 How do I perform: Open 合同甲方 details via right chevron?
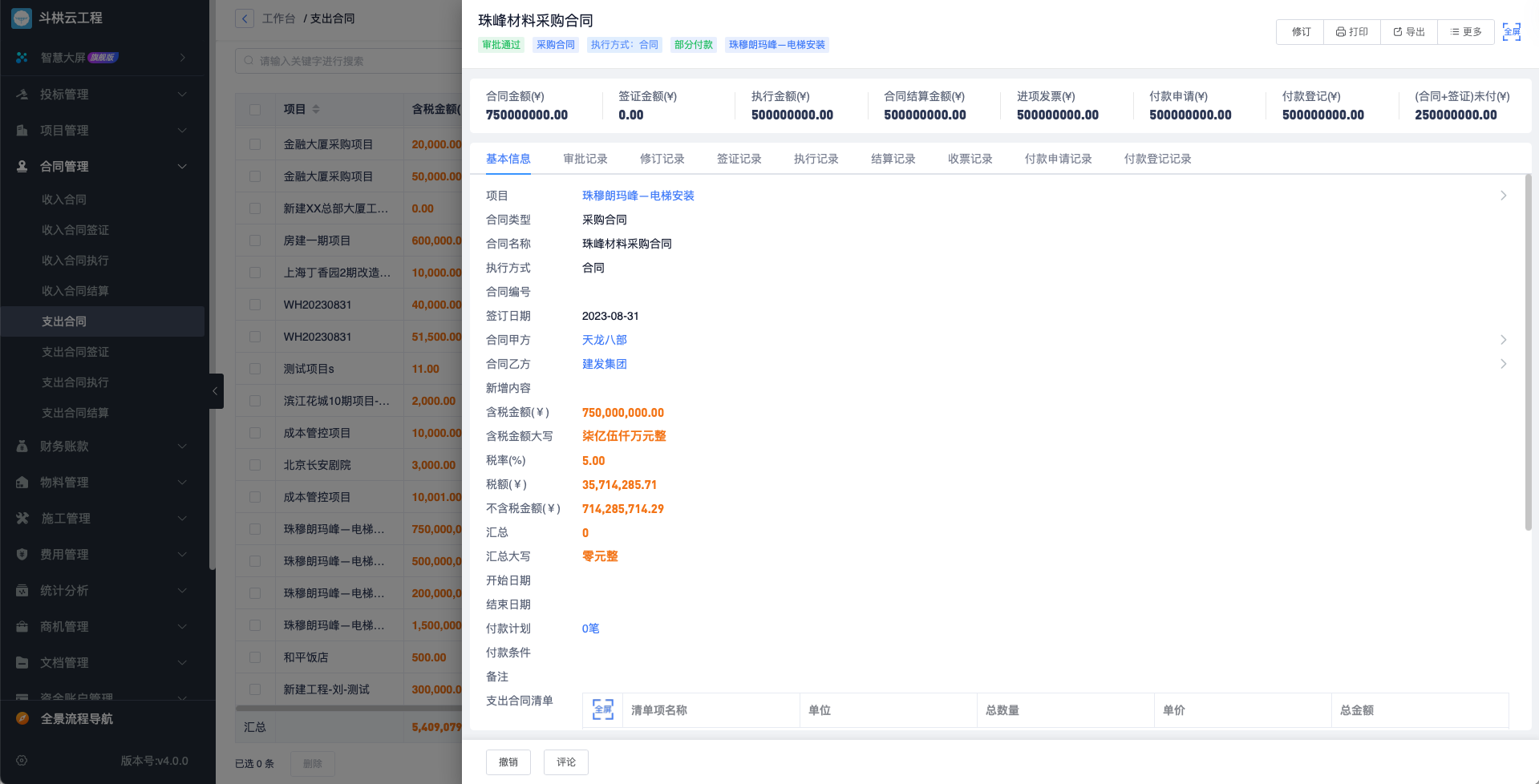click(1503, 339)
